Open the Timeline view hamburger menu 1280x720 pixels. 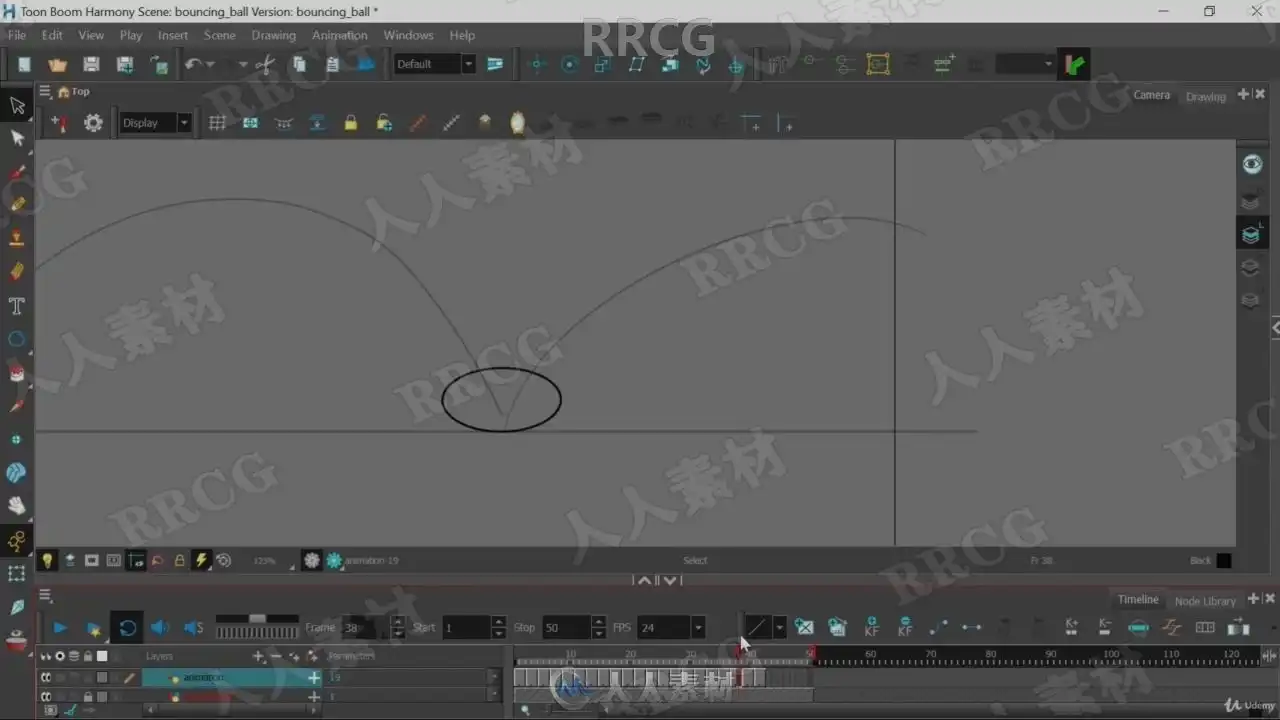tap(45, 595)
